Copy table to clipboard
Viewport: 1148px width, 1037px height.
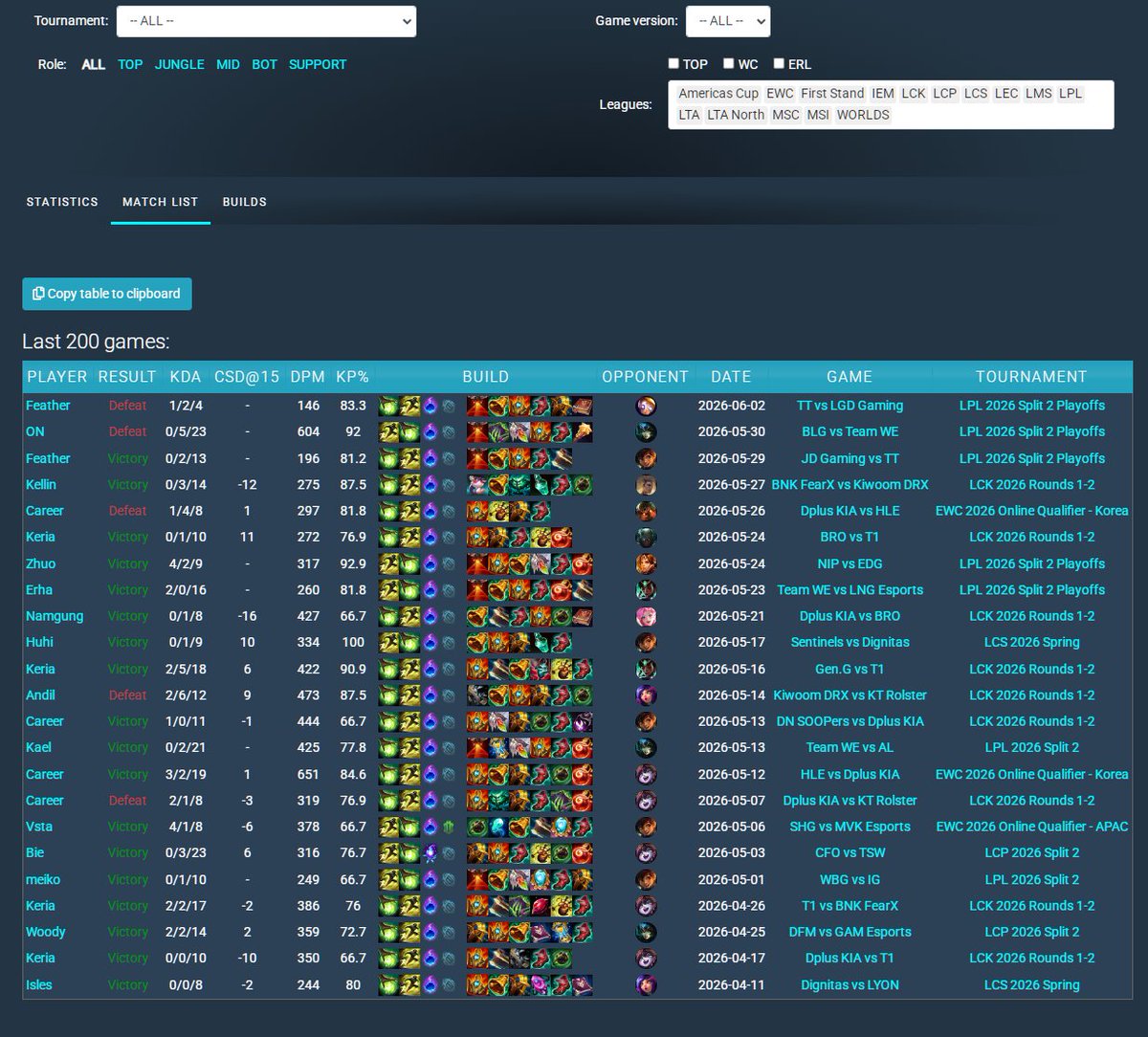(x=107, y=294)
